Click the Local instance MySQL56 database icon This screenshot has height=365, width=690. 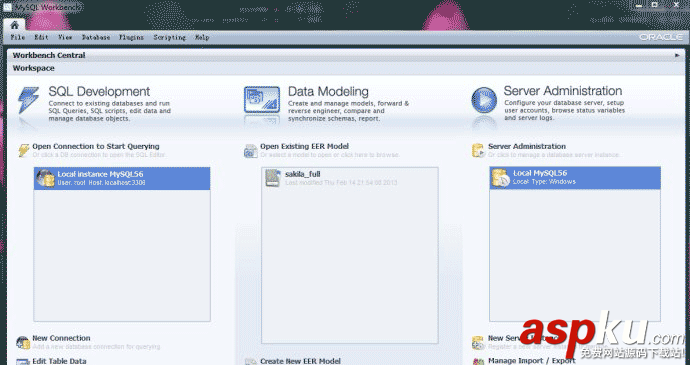coord(45,178)
